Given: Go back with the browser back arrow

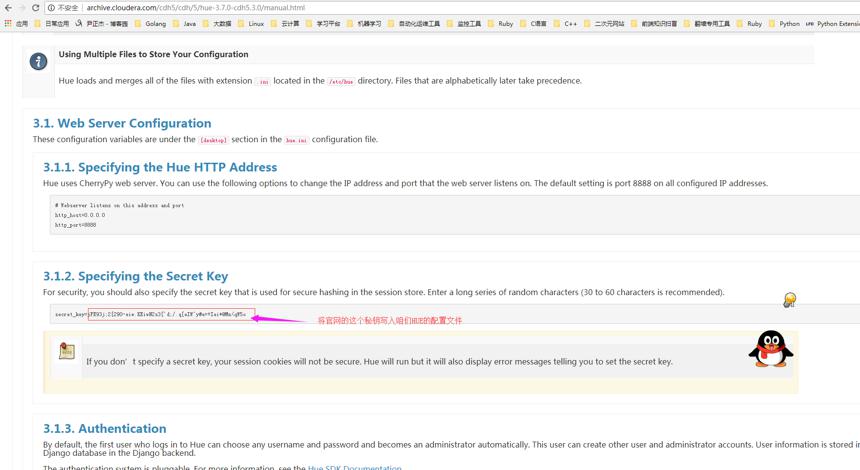Looking at the screenshot, I should pyautogui.click(x=8, y=8).
